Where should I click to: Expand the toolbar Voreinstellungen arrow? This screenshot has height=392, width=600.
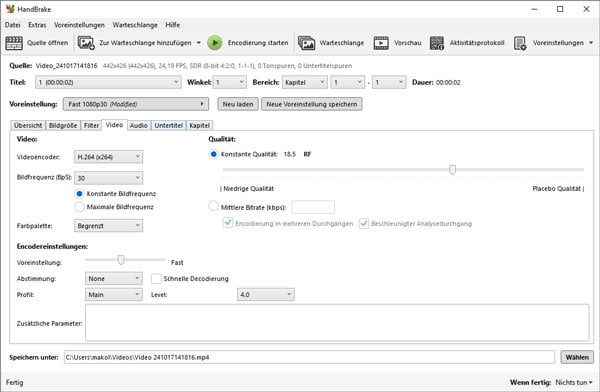pyautogui.click(x=591, y=43)
